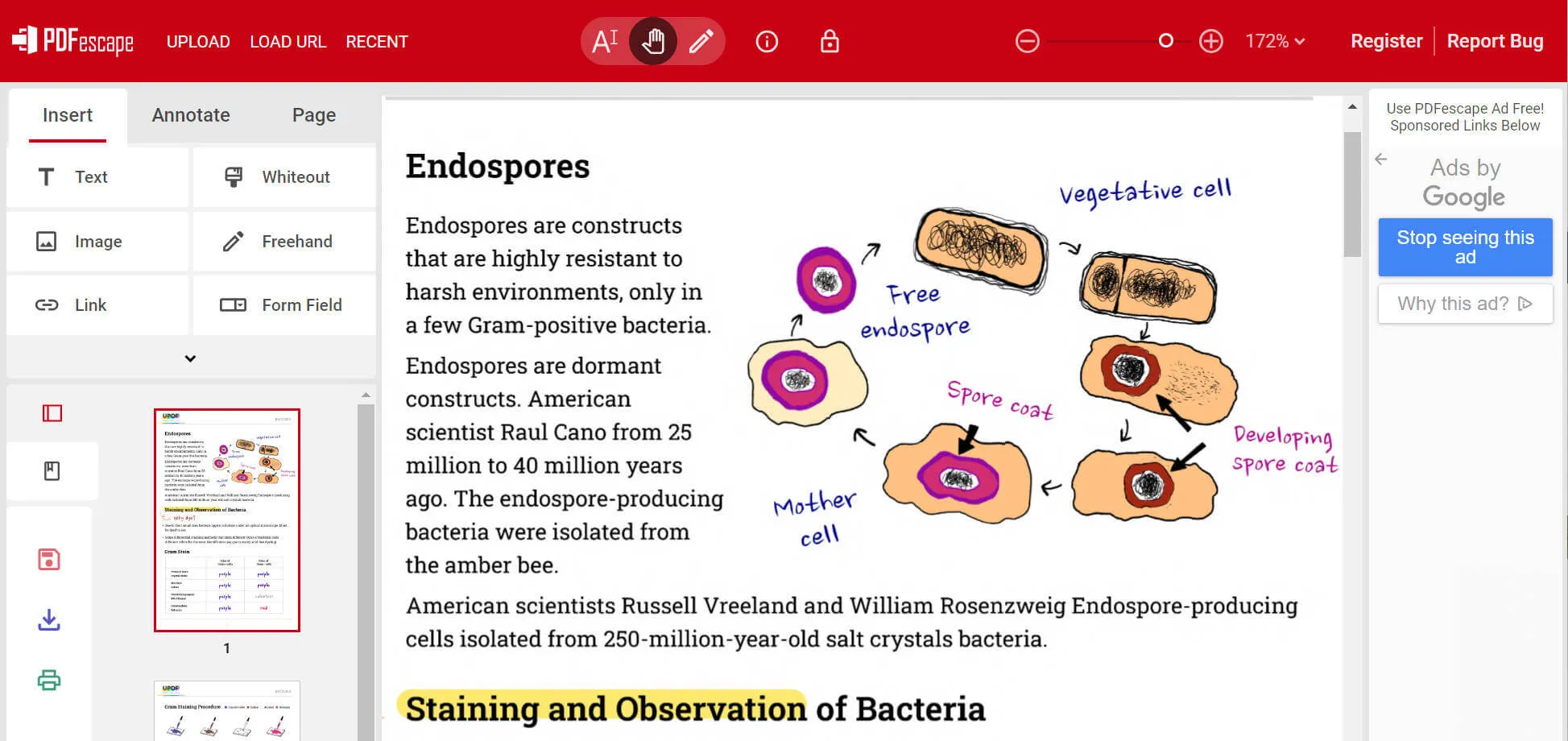
Task: Toggle the page thumbnails panel icon
Action: click(x=52, y=413)
